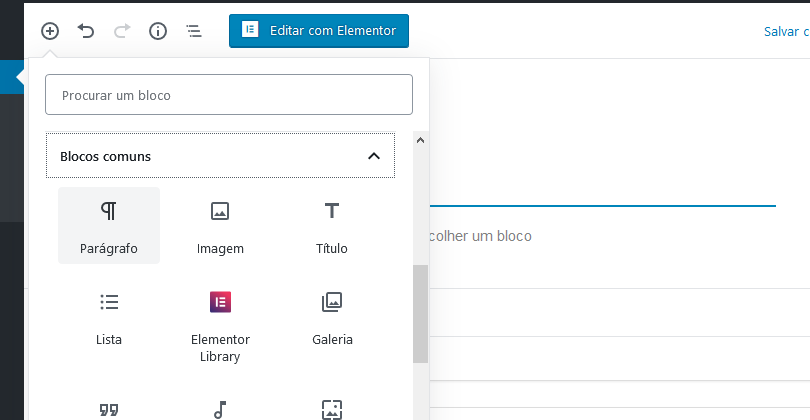The image size is (810, 420).
Task: Click the redo arrow icon
Action: [122, 31]
